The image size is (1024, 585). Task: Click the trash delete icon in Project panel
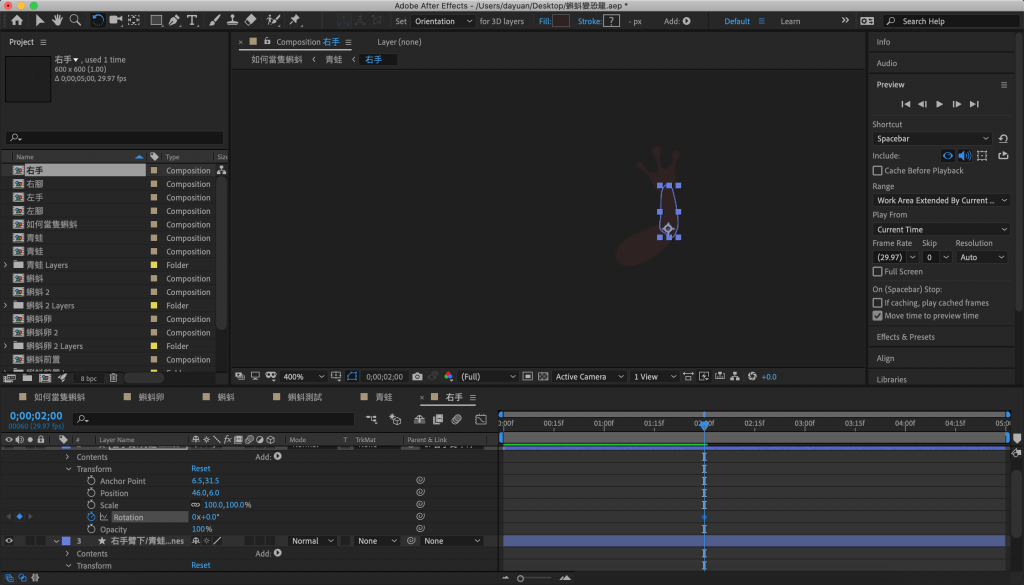pos(114,378)
